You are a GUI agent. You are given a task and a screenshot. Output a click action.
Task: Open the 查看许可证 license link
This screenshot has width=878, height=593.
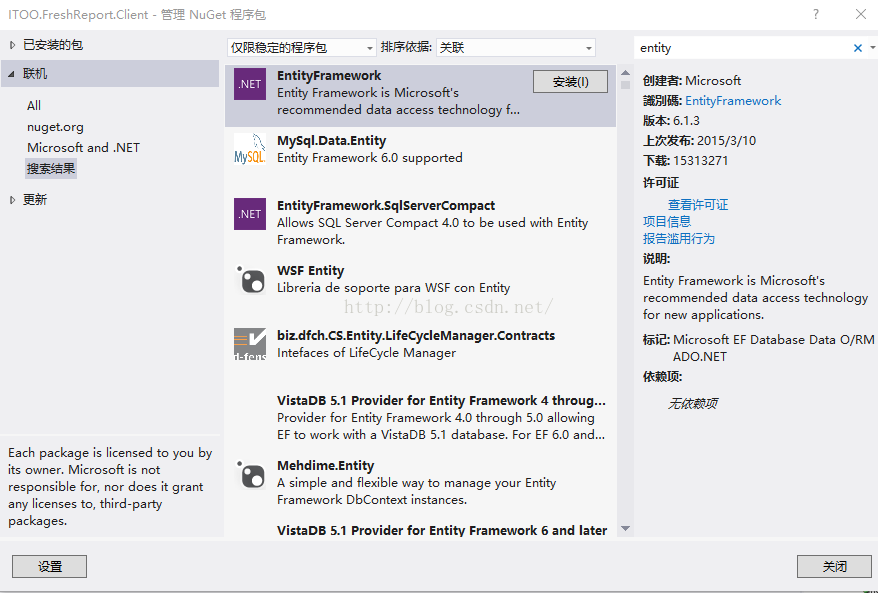click(x=698, y=205)
